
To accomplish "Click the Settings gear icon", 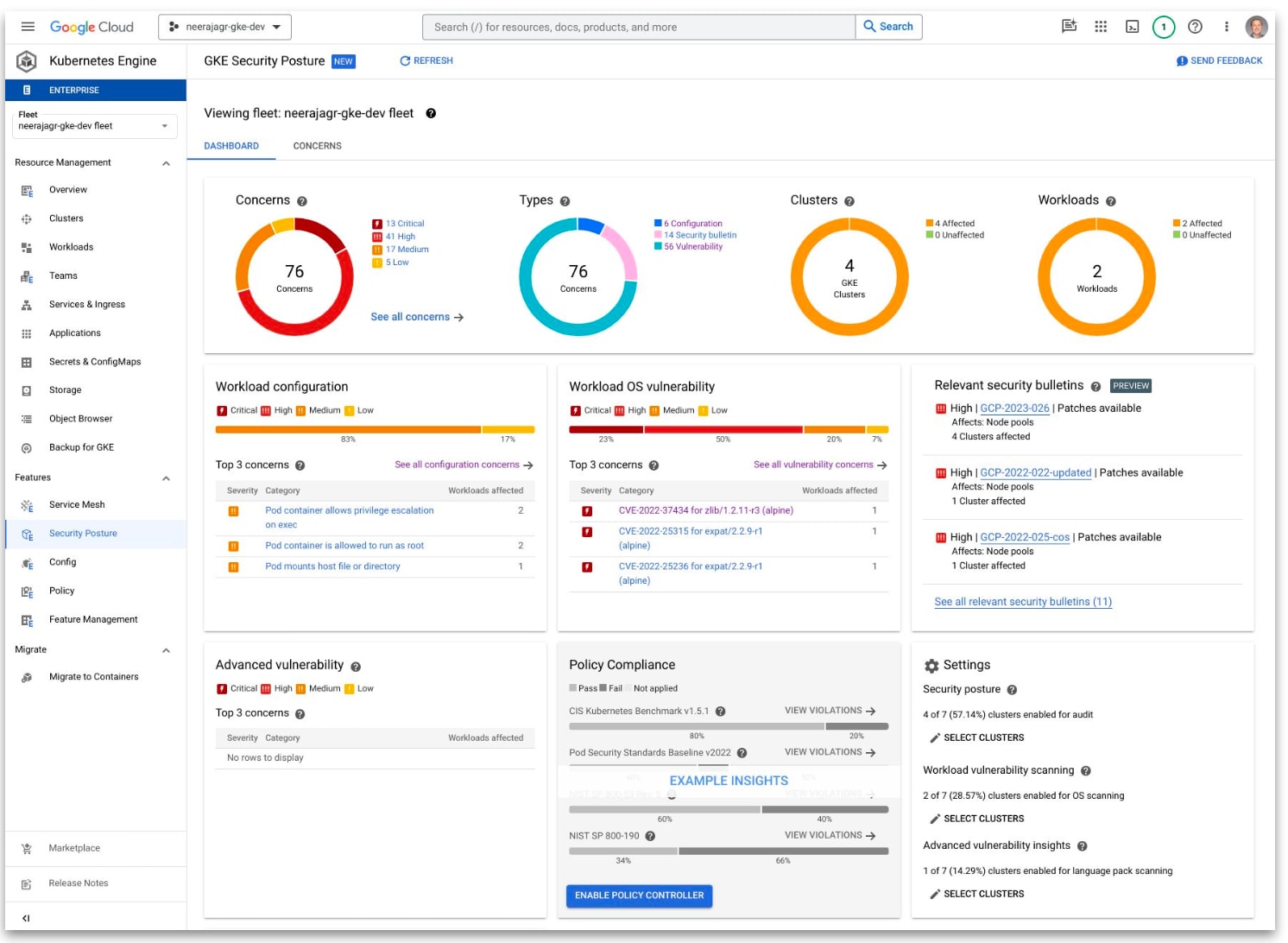I will tap(931, 666).
